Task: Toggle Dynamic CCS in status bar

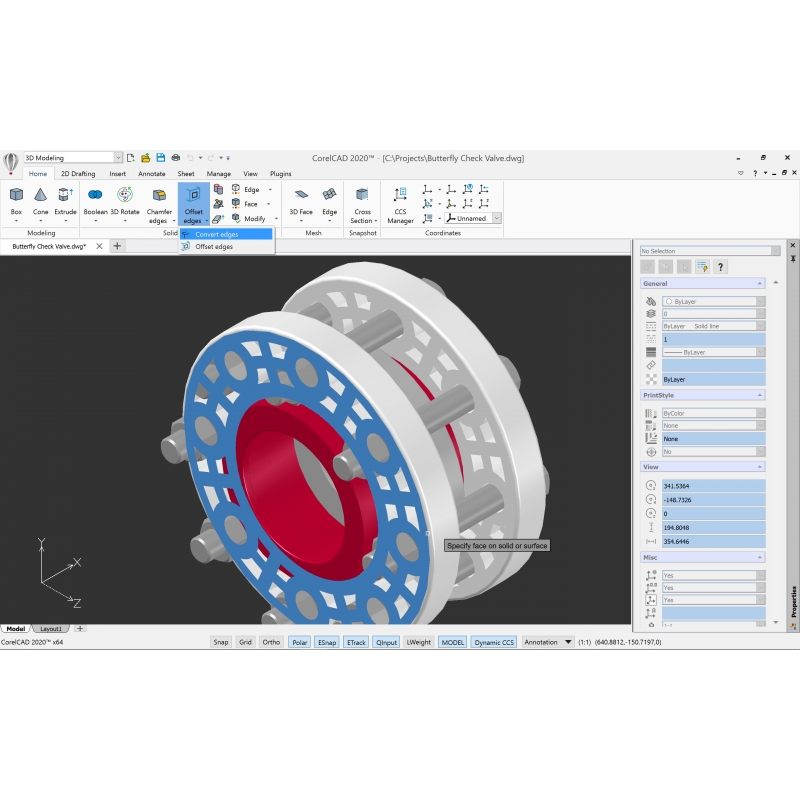Action: (x=494, y=642)
